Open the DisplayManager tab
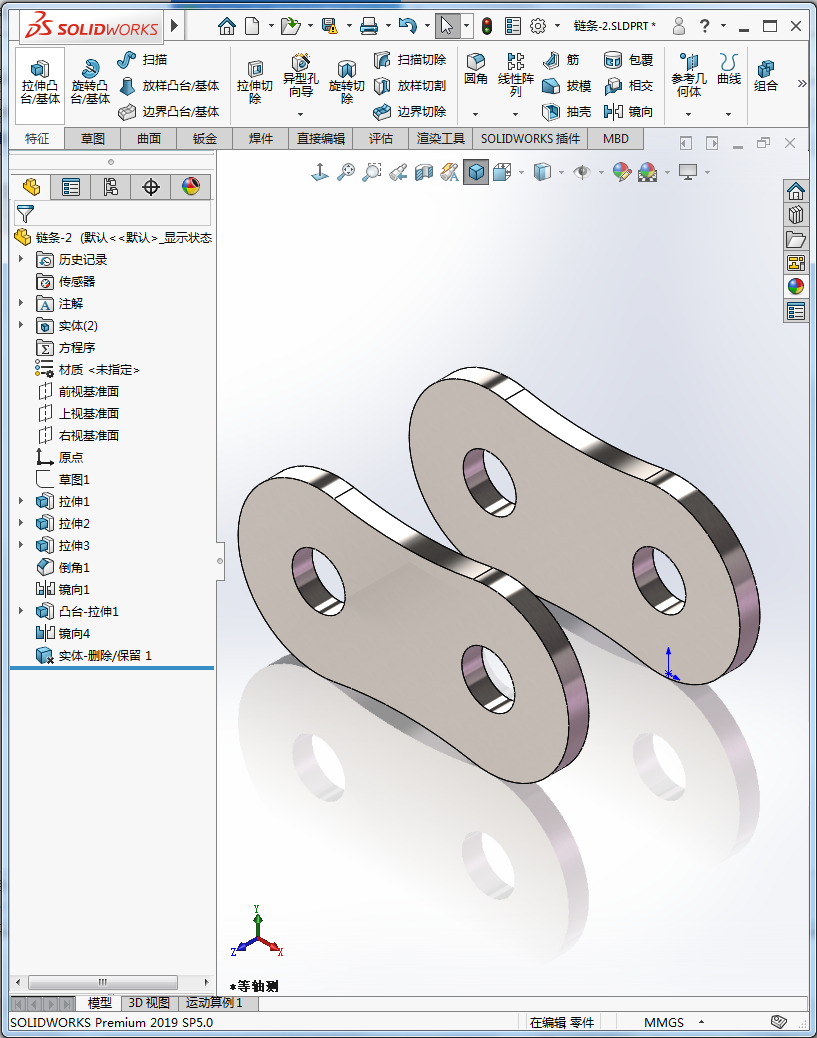 [191, 187]
